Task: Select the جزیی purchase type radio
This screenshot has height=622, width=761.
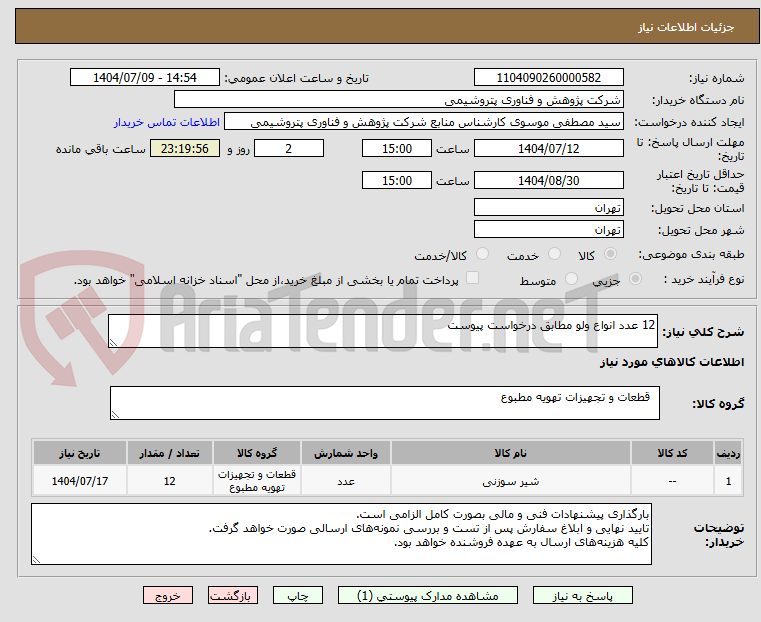Action: click(635, 279)
